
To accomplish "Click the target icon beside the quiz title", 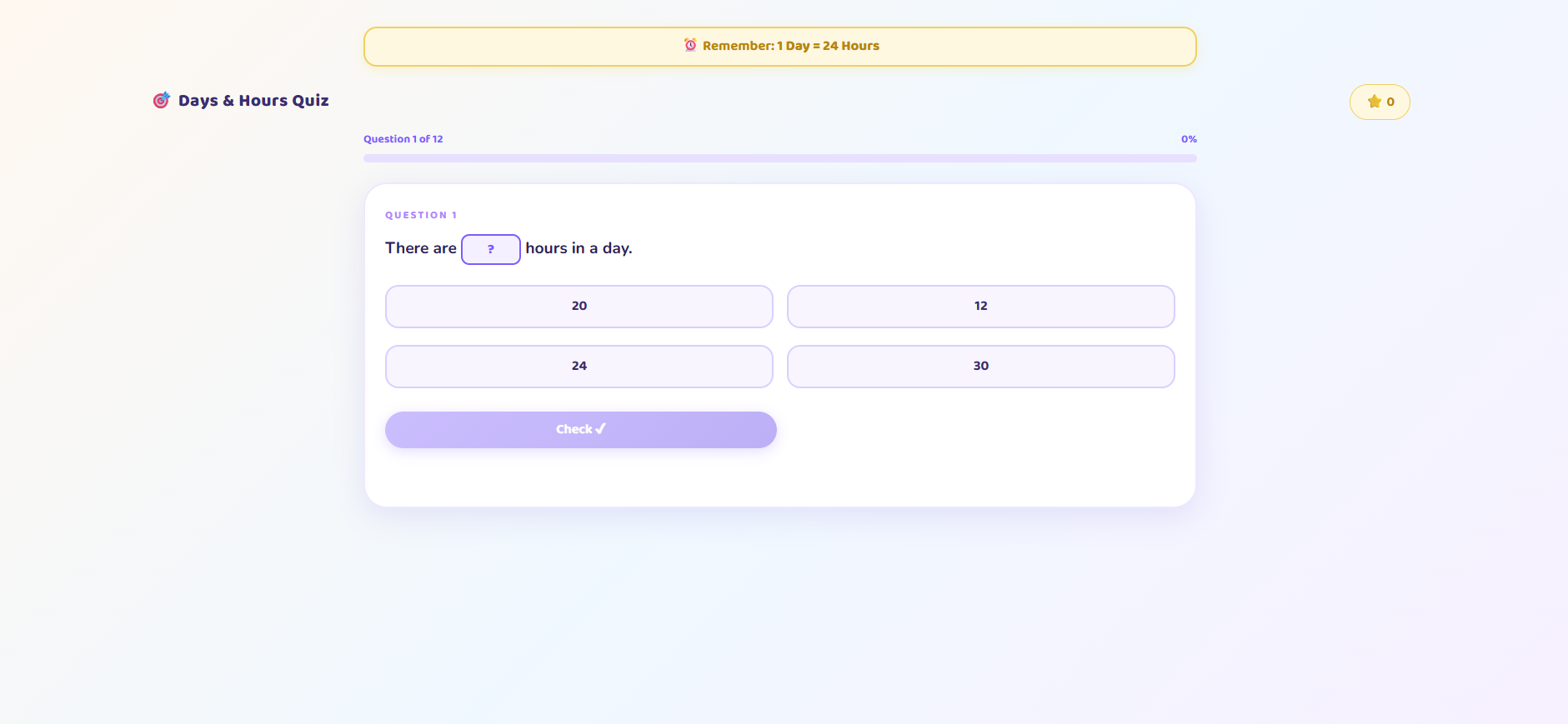I will click(x=162, y=101).
